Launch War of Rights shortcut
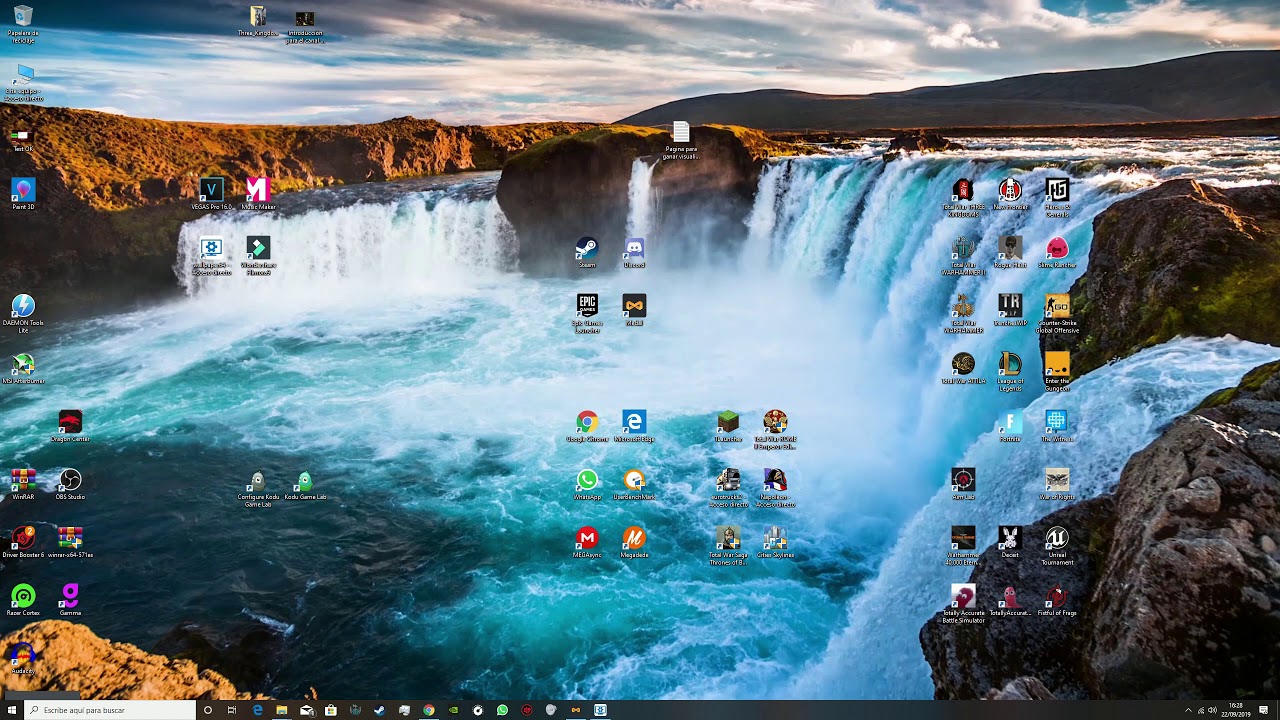The height and width of the screenshot is (720, 1280). (x=1057, y=484)
